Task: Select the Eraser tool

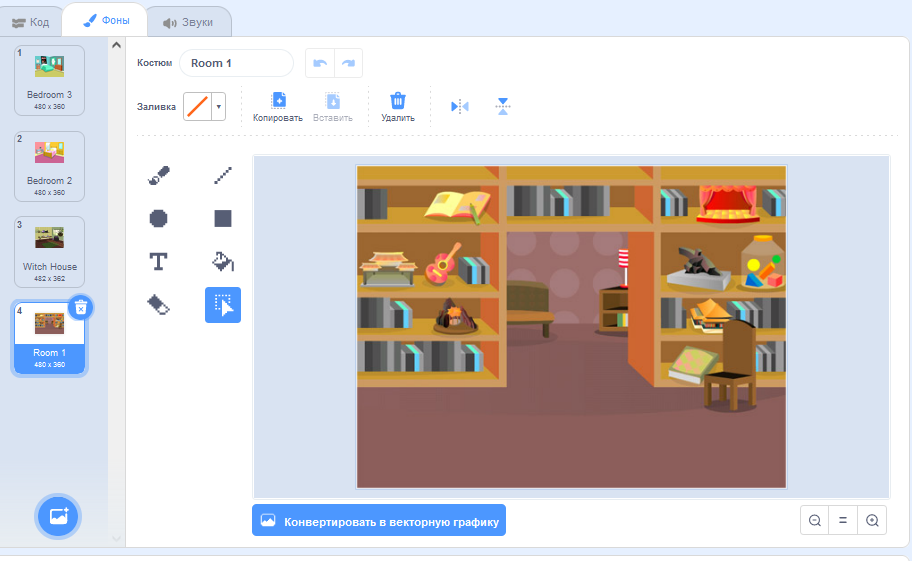Action: click(x=158, y=305)
